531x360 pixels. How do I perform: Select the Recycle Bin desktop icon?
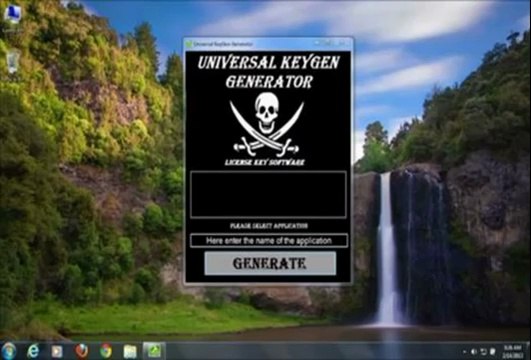point(13,62)
